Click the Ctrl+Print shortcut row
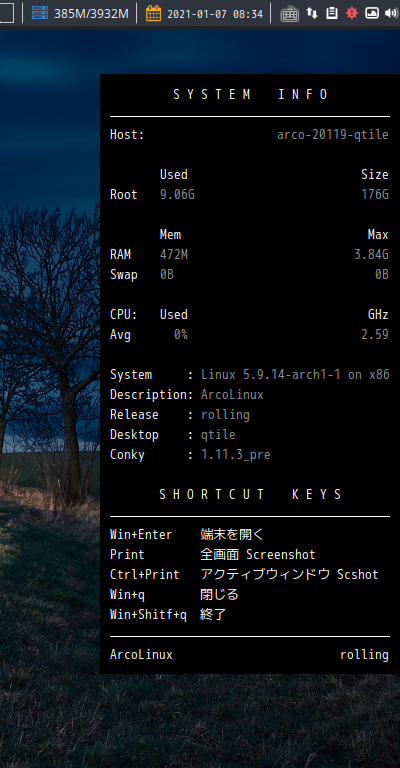400x768 pixels. 244,575
